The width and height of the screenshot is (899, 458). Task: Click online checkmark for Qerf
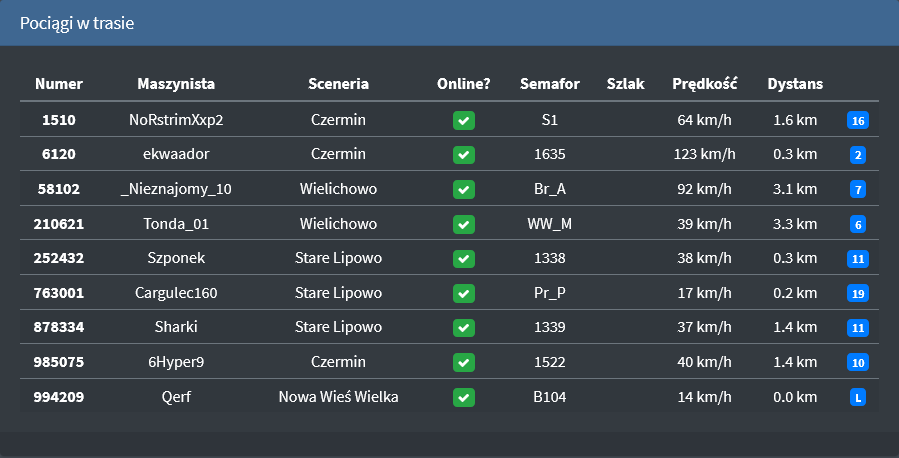point(464,398)
